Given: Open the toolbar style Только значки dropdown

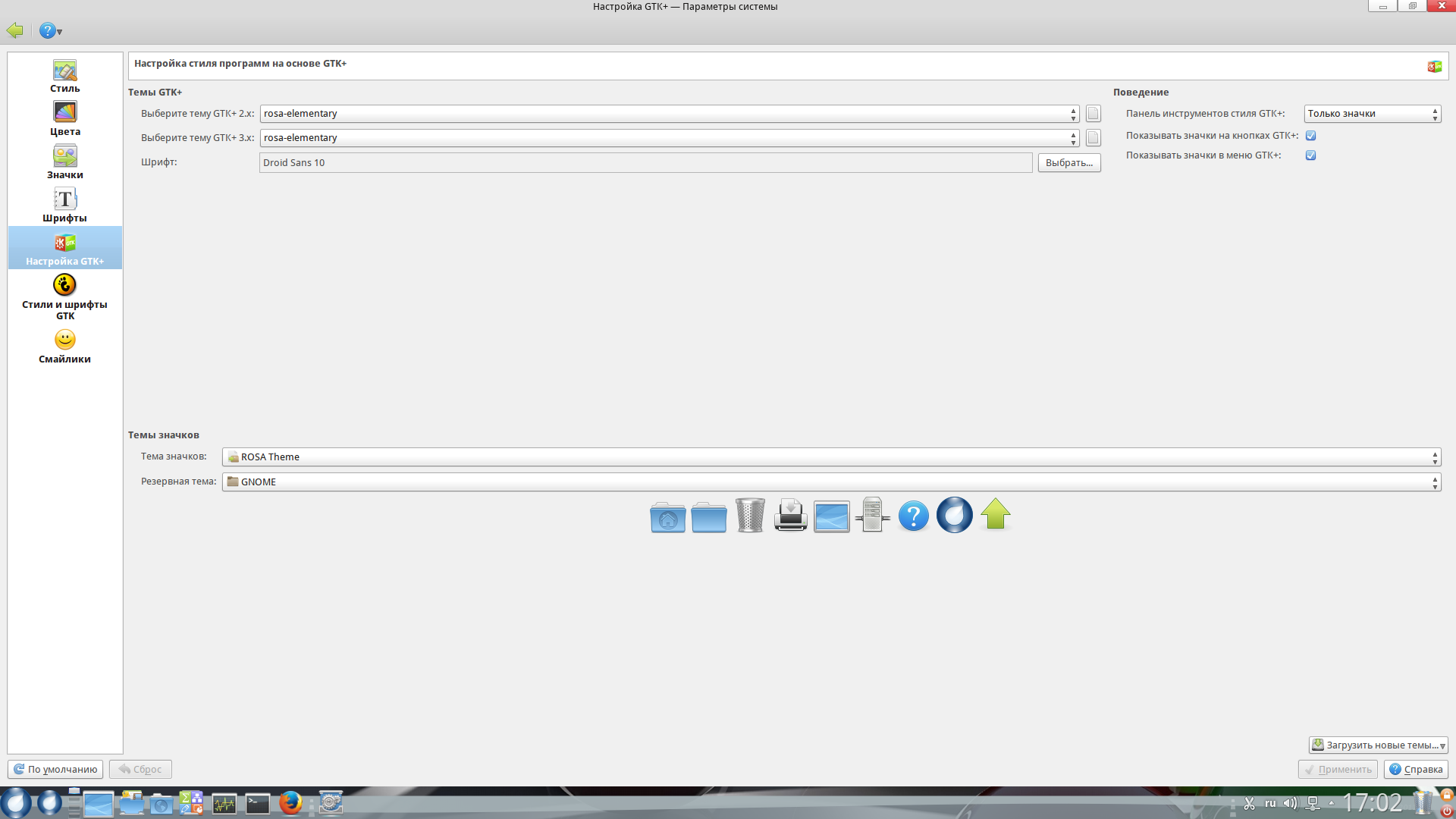Looking at the screenshot, I should tap(1372, 114).
